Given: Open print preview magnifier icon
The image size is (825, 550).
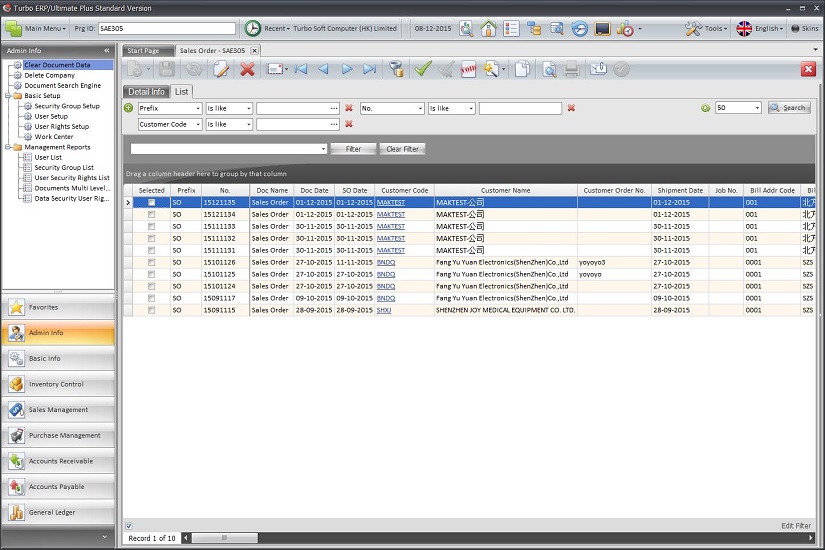Looking at the screenshot, I should (x=549, y=69).
